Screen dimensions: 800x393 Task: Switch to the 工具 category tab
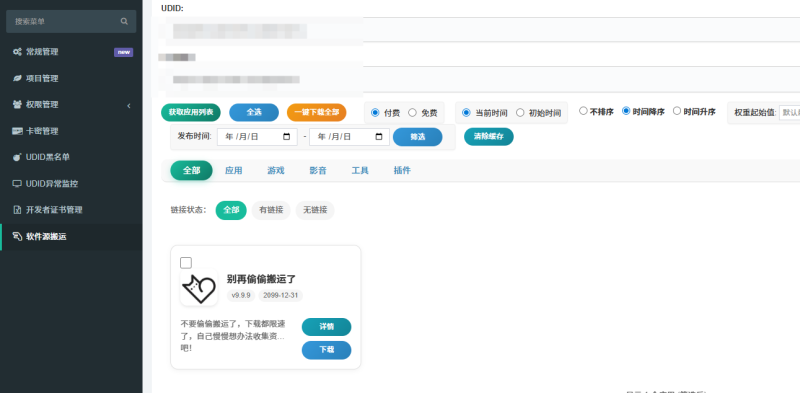pos(360,170)
